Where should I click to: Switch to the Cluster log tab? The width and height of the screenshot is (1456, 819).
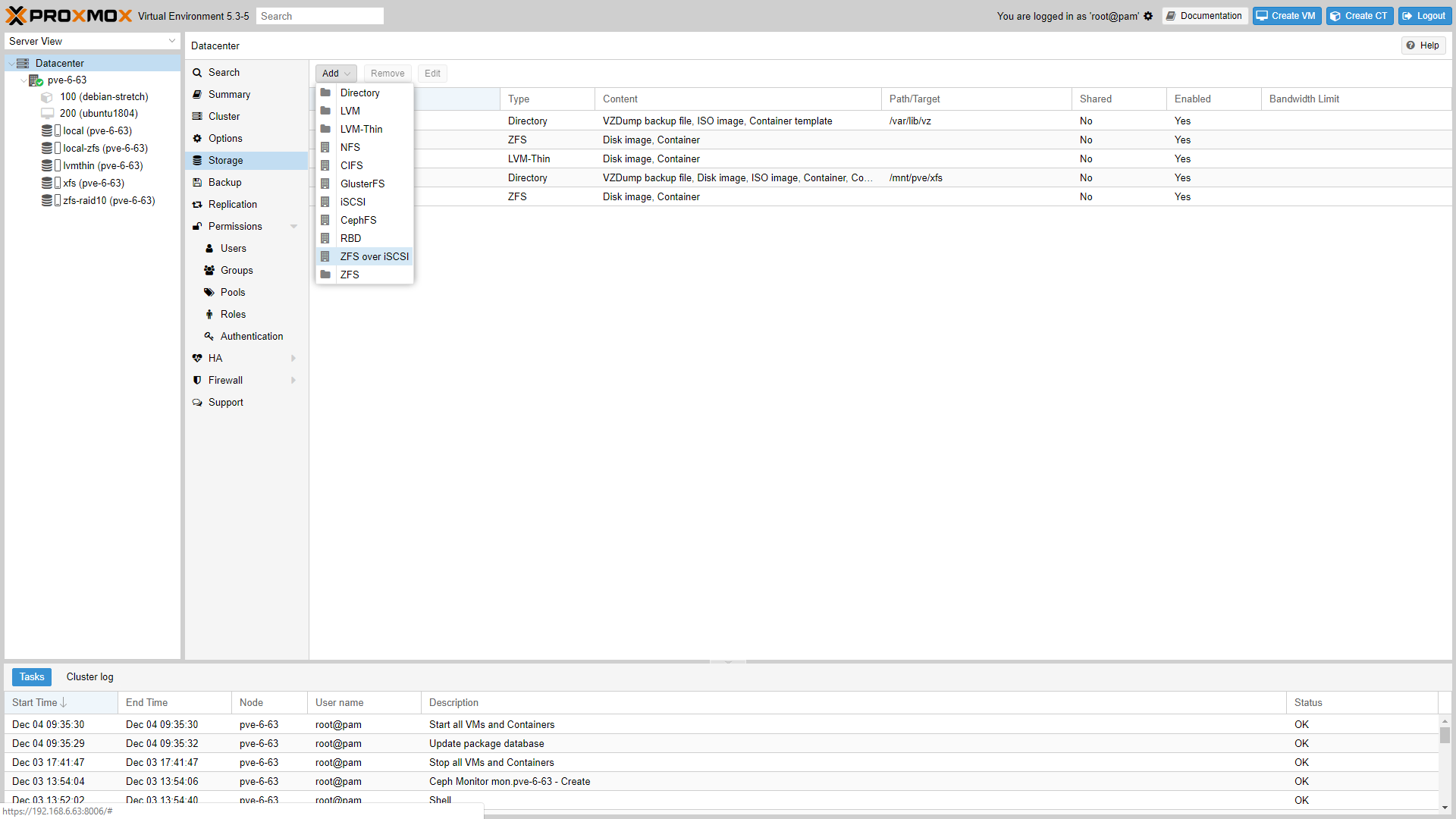pos(89,676)
